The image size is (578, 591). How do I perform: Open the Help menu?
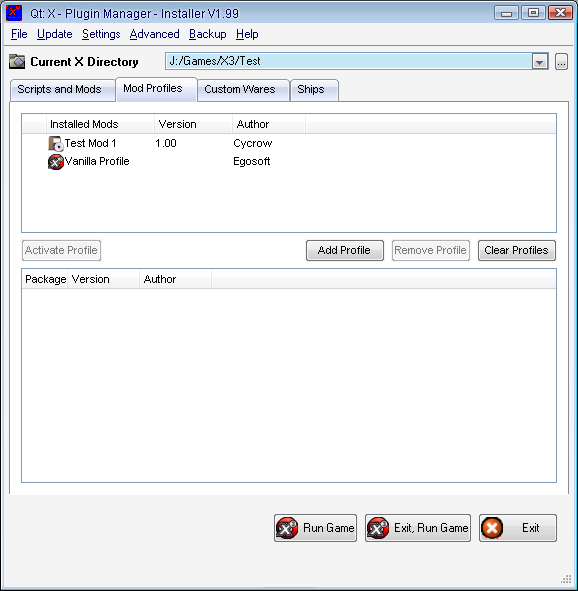pos(247,34)
